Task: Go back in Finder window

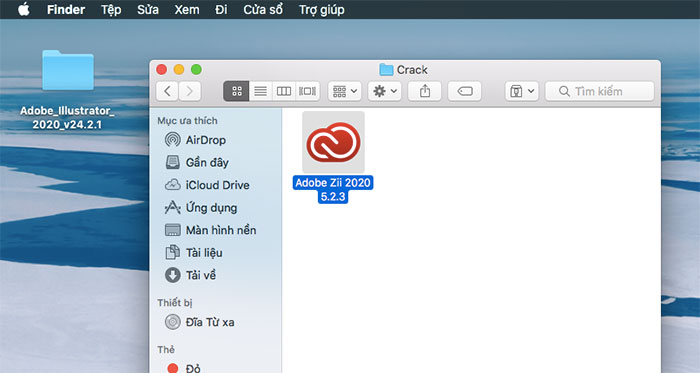Action: (167, 91)
